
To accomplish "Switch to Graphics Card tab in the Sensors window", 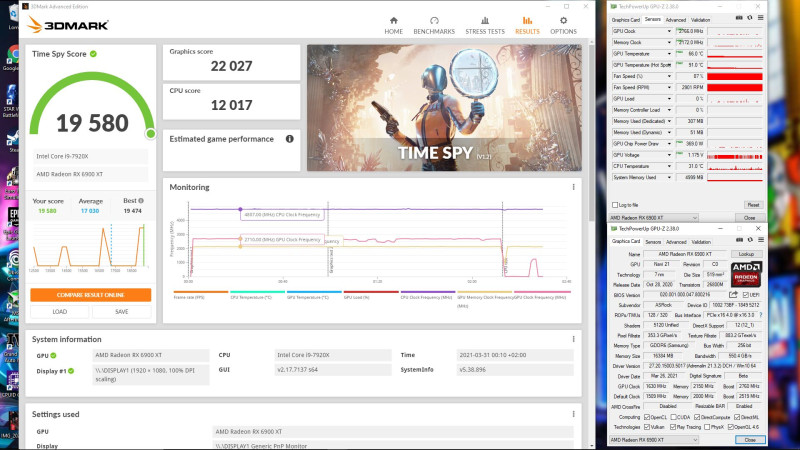I will click(626, 20).
